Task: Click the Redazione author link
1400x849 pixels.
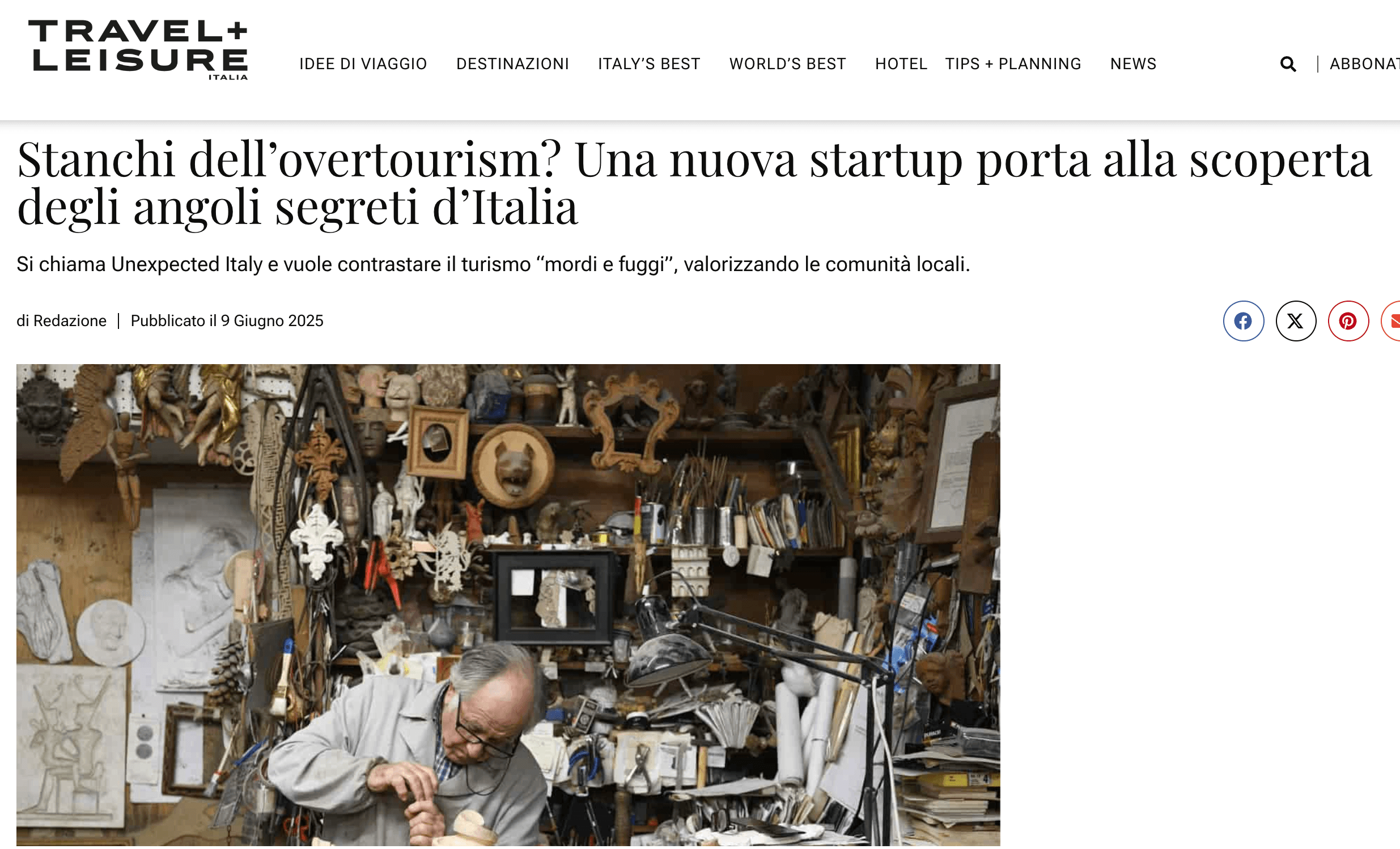Action: [70, 322]
